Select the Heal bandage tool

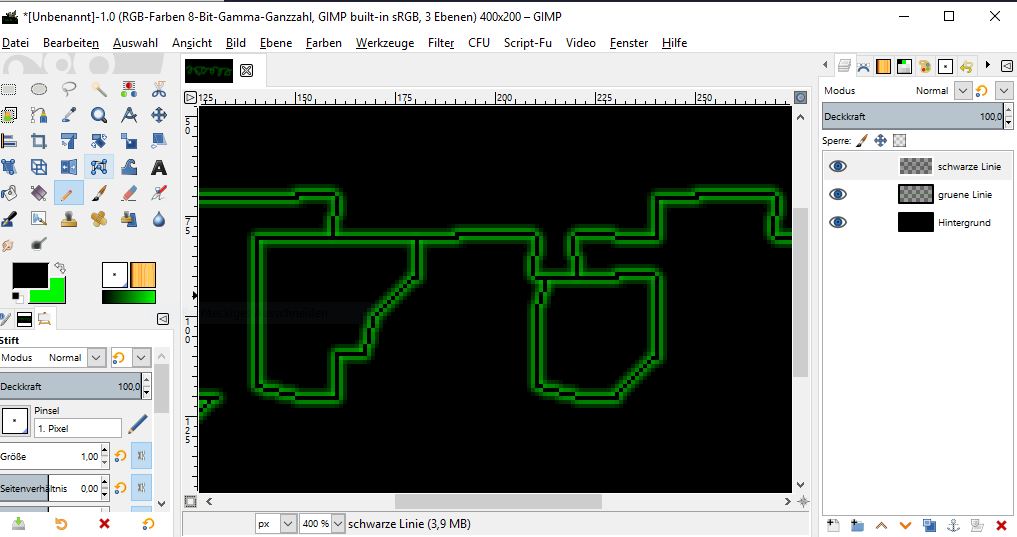99,219
